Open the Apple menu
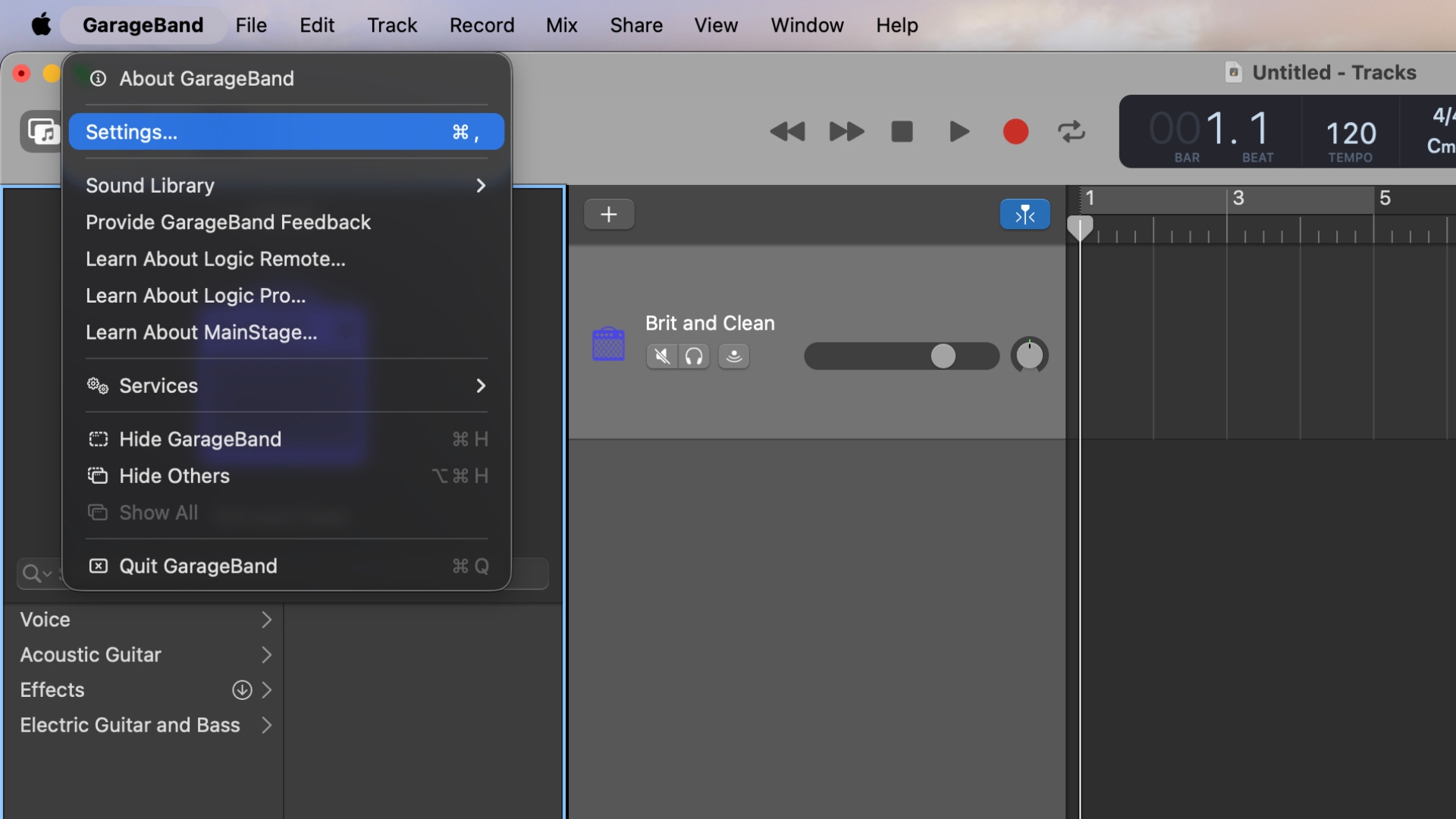1456x819 pixels. coord(41,25)
